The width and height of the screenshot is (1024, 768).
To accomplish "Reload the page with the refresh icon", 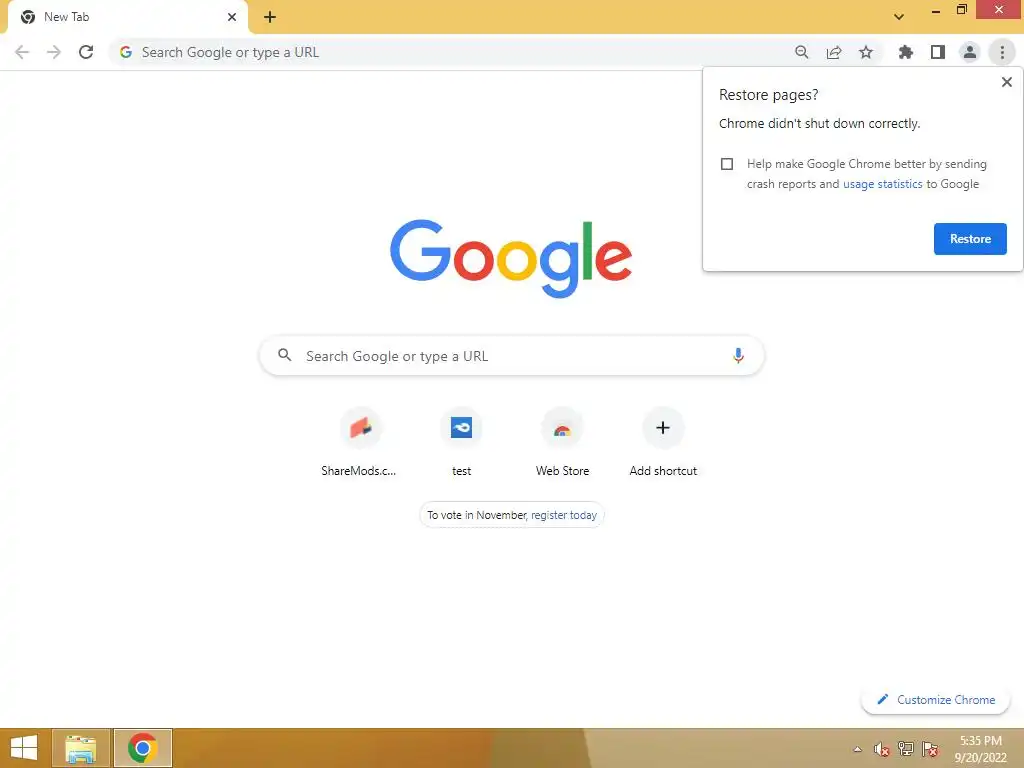I will (86, 52).
